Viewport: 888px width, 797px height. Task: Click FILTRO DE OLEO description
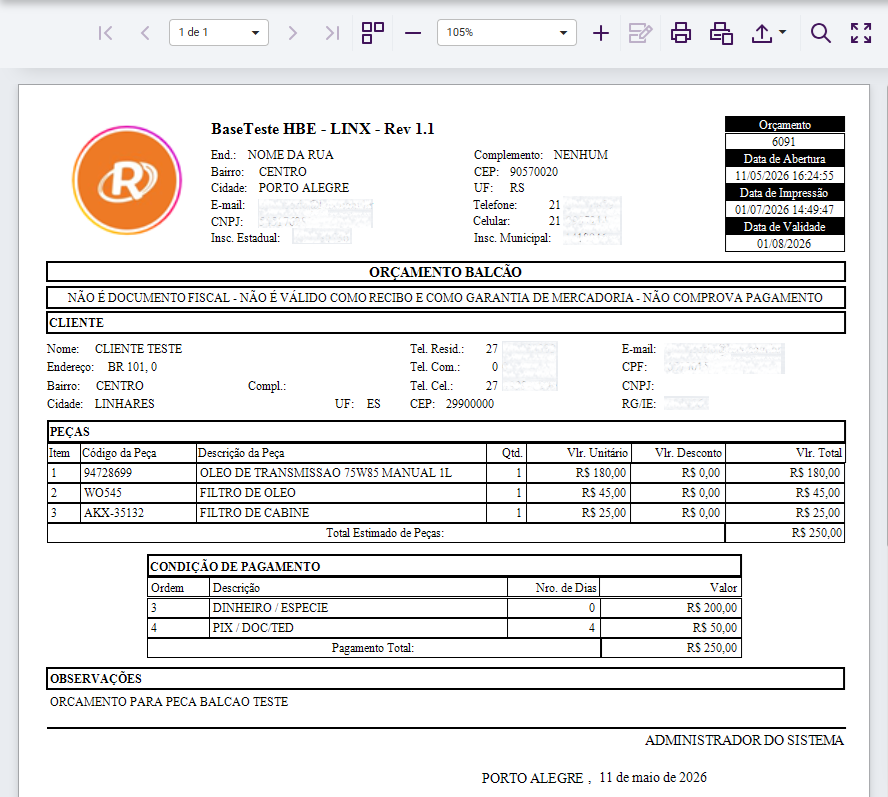pos(247,493)
